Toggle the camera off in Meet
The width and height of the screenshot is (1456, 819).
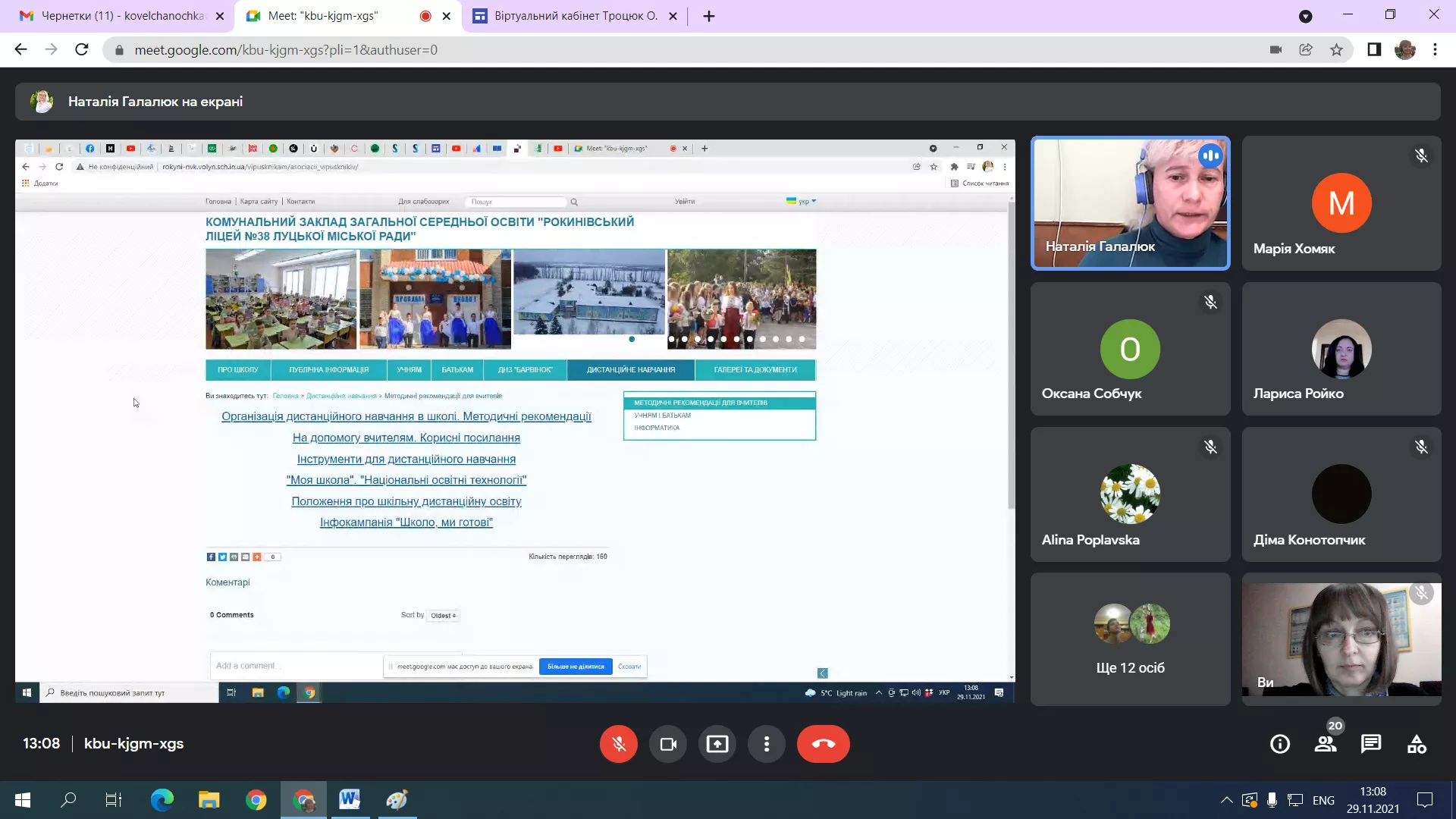pyautogui.click(x=668, y=744)
